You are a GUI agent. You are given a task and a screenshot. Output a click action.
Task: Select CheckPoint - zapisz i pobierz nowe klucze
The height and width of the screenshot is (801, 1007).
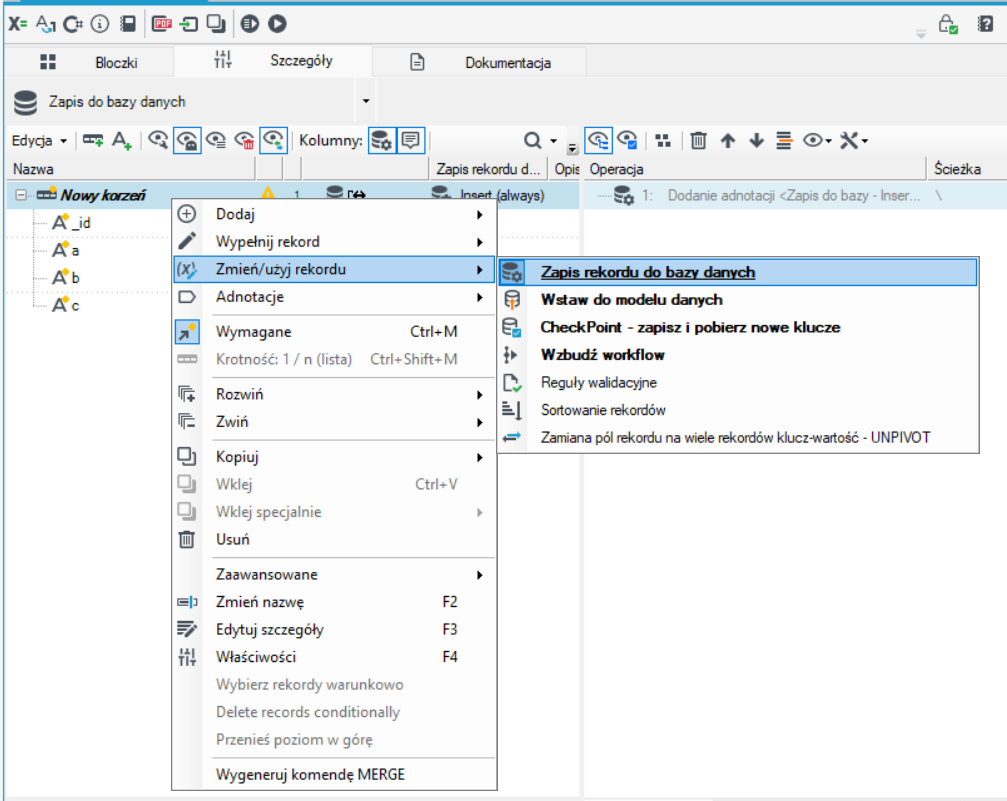coord(738,328)
